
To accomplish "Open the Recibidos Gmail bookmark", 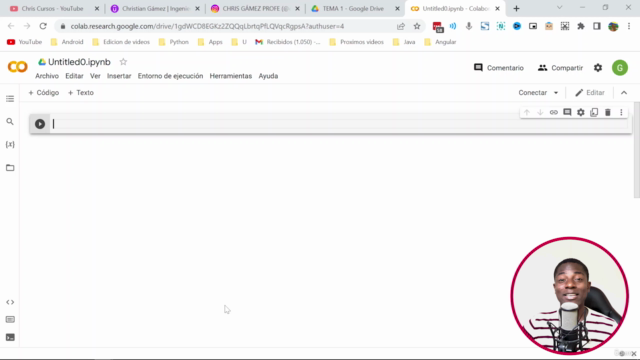I will [288, 42].
